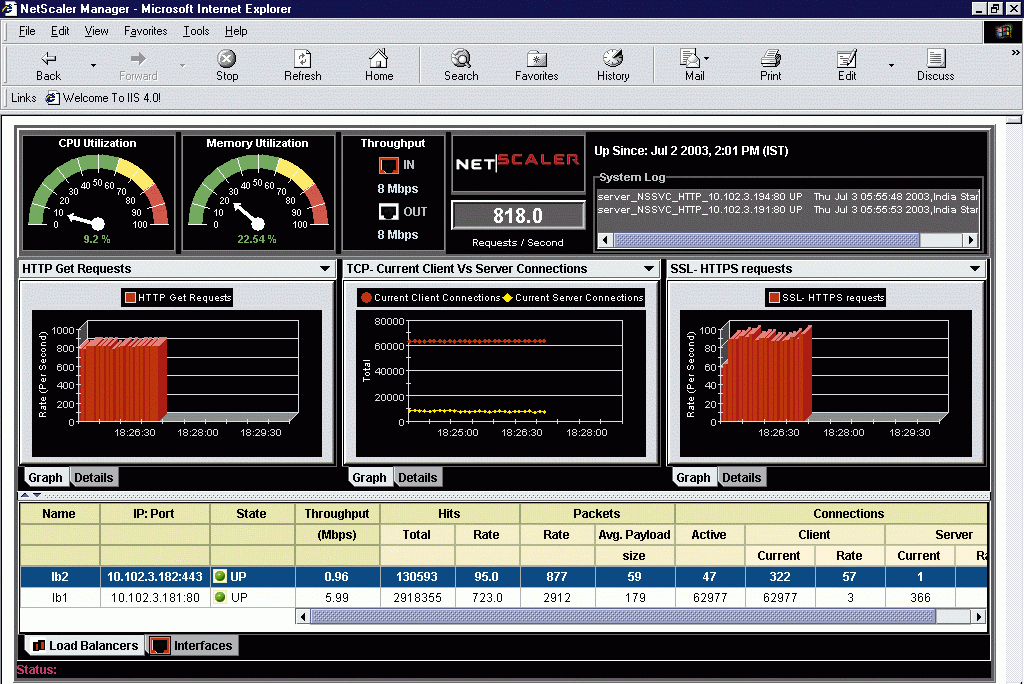The height and width of the screenshot is (684, 1024).
Task: Select Graph tab under SSL- HTTPS requests
Action: click(x=693, y=478)
